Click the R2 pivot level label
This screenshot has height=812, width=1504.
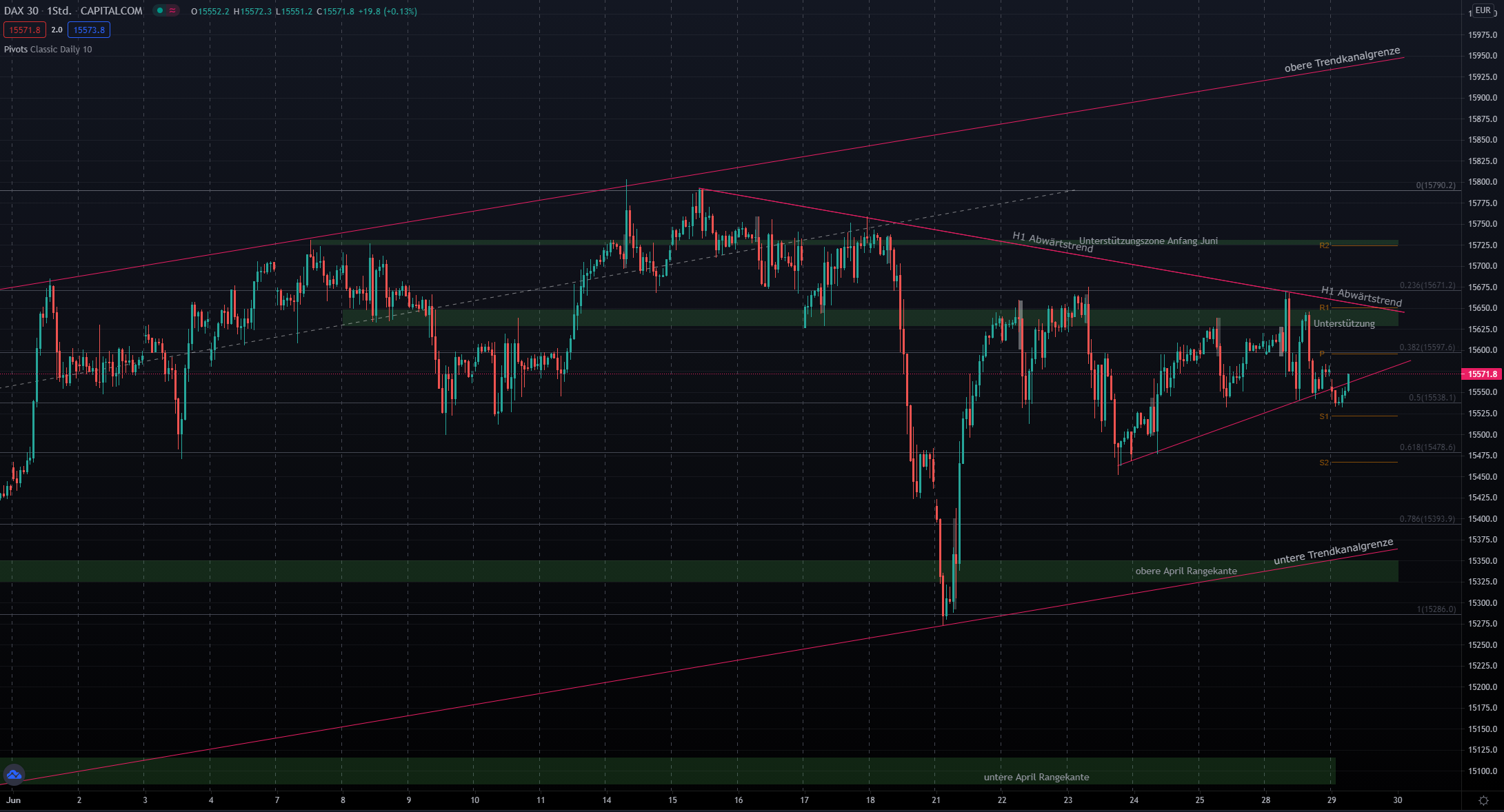[x=1324, y=245]
